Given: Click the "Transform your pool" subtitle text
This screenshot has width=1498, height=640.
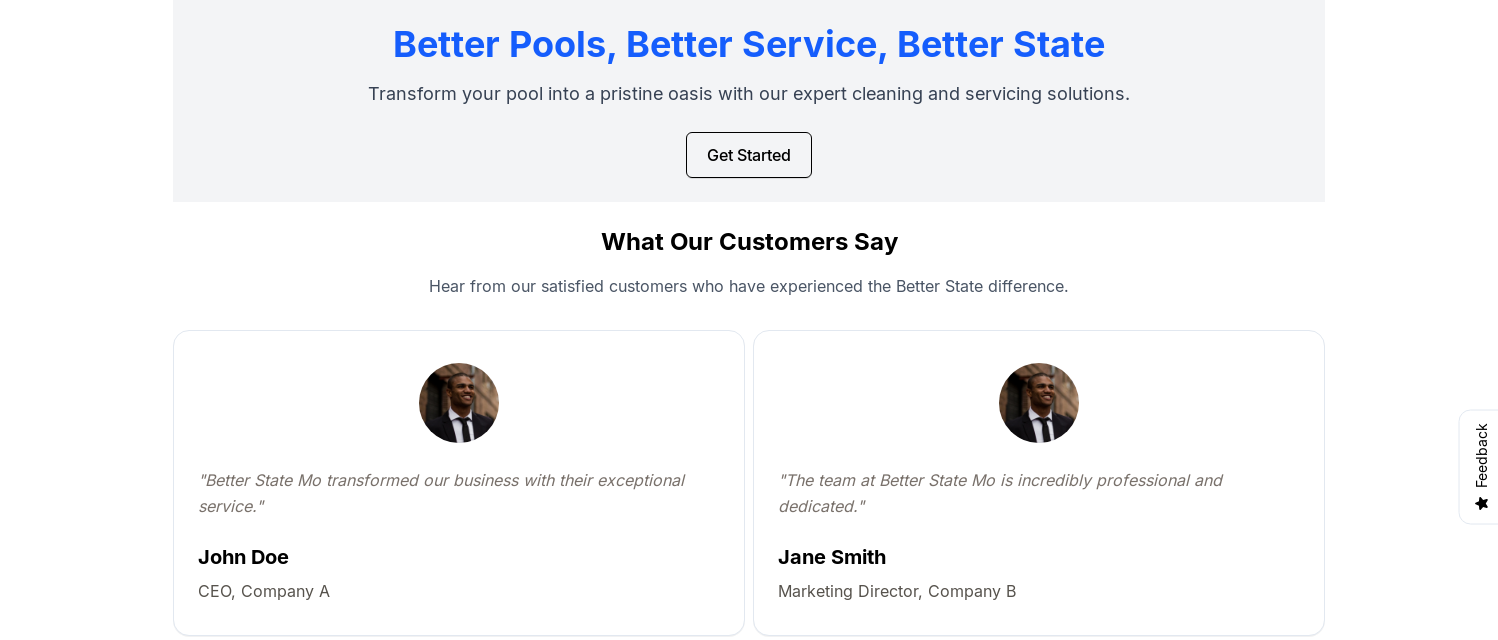Looking at the screenshot, I should tap(748, 94).
